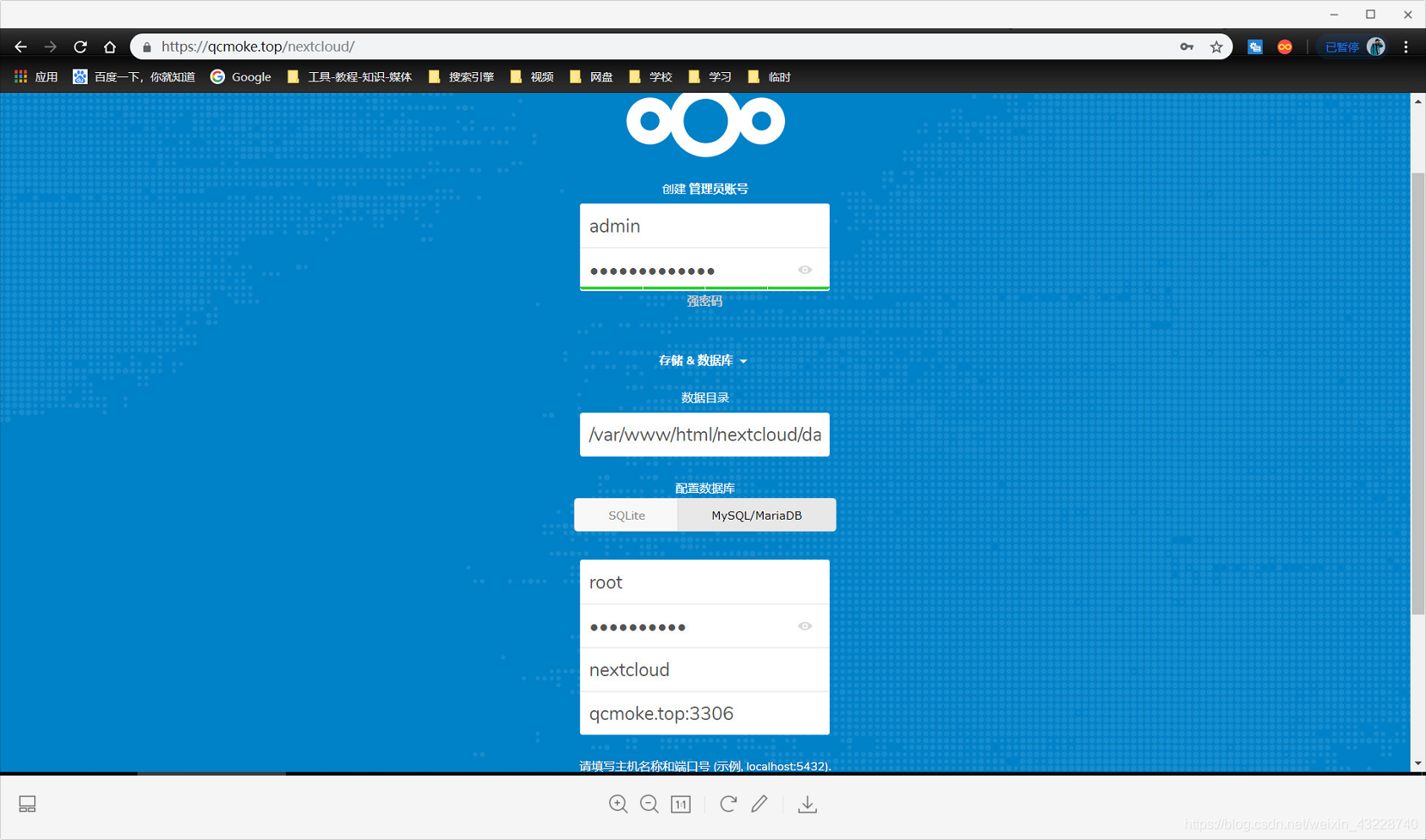The width and height of the screenshot is (1426, 840).
Task: Open the 工具-教程-知识-媒体 bookmark folder
Action: click(350, 77)
